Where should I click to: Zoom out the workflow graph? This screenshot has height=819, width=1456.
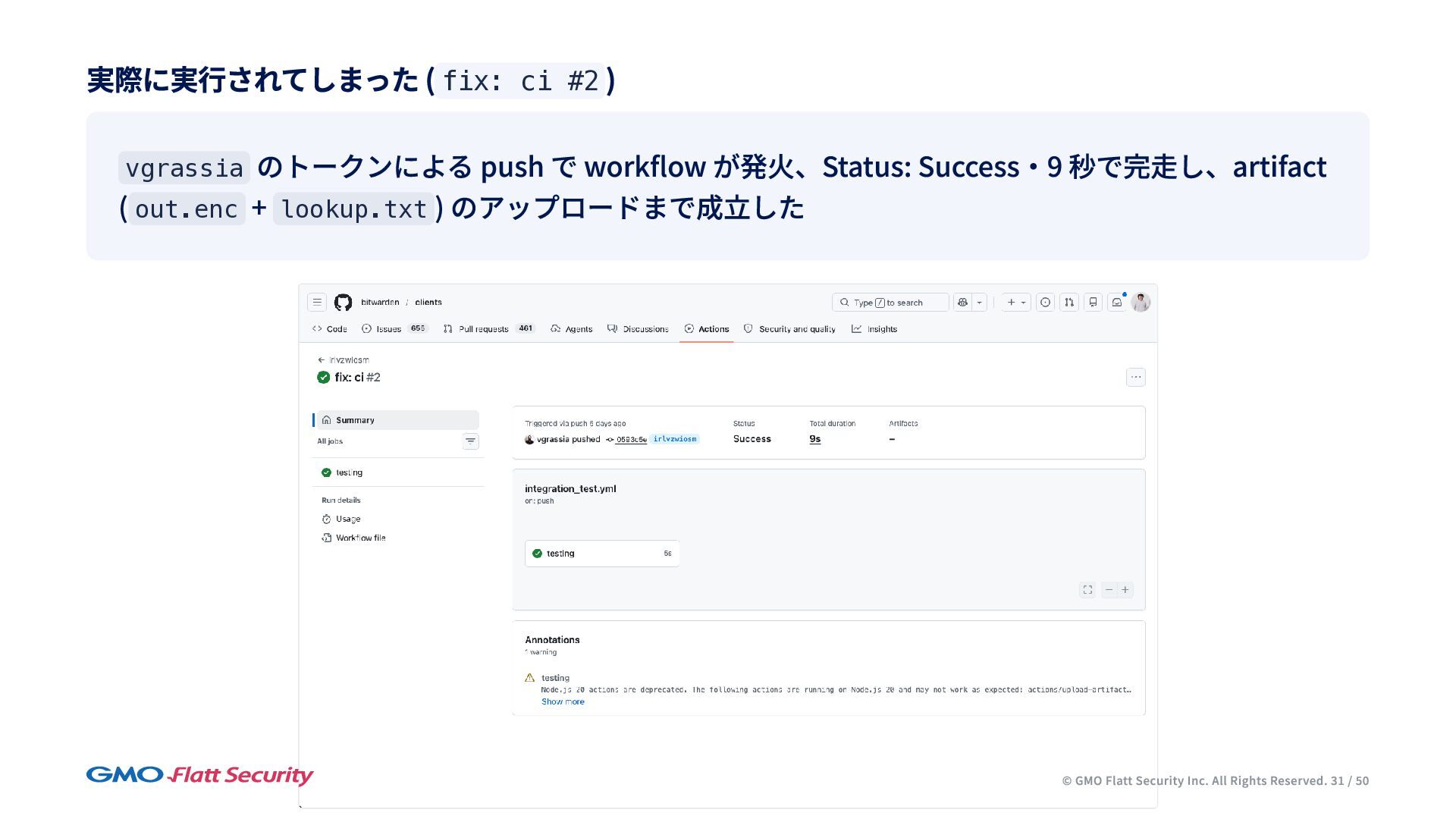point(1109,589)
